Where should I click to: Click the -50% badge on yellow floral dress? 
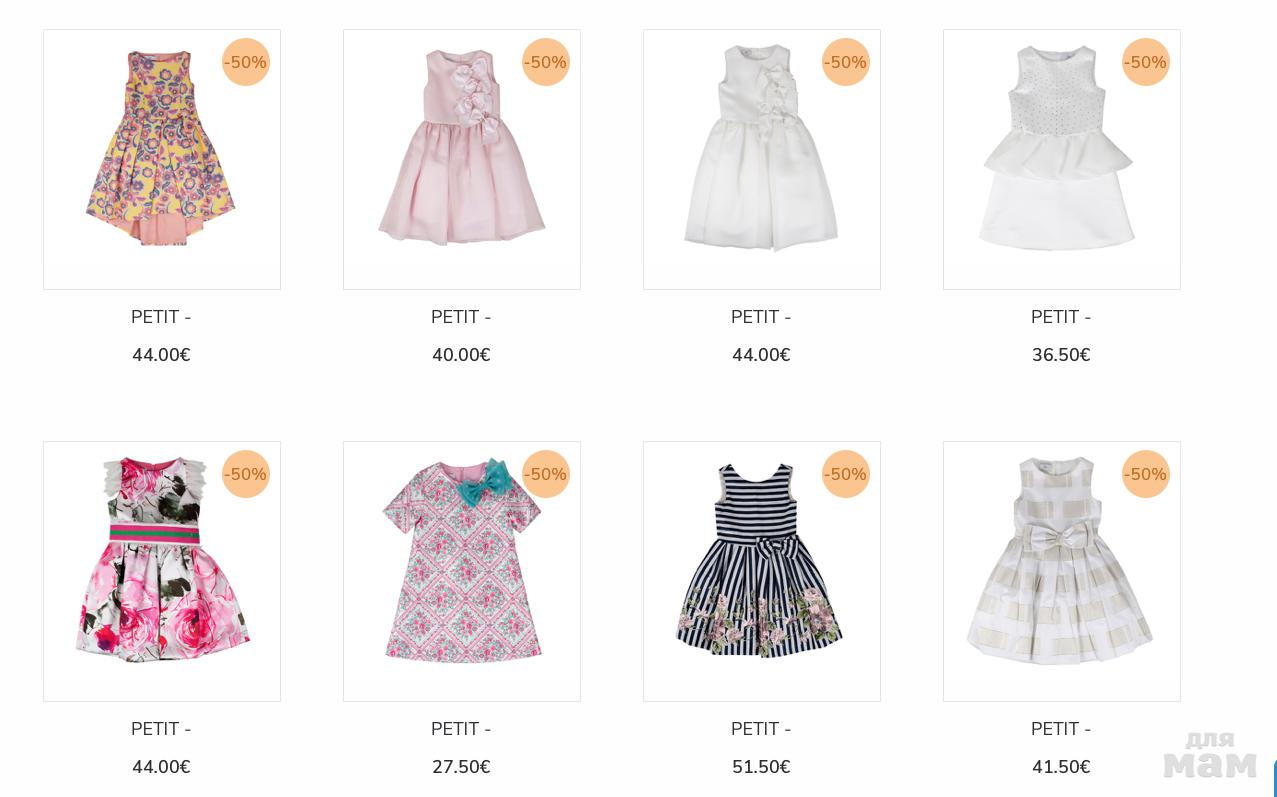(246, 62)
